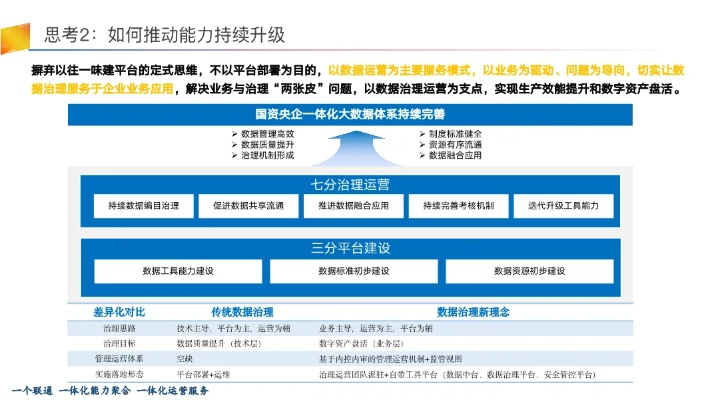
Task: Select the 持续数据编目治理 box
Action: tap(143, 206)
